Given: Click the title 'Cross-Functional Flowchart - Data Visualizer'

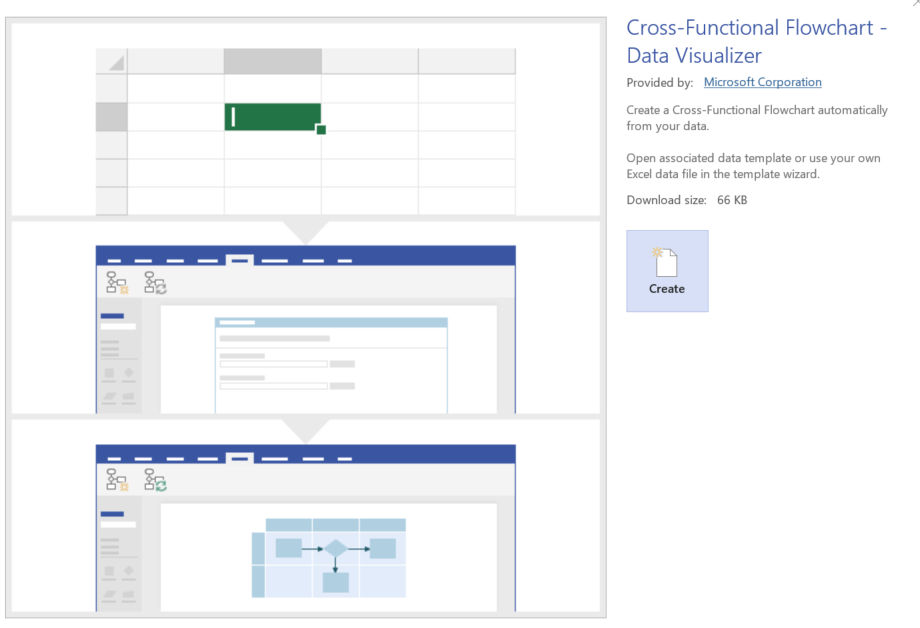Looking at the screenshot, I should pyautogui.click(x=756, y=41).
